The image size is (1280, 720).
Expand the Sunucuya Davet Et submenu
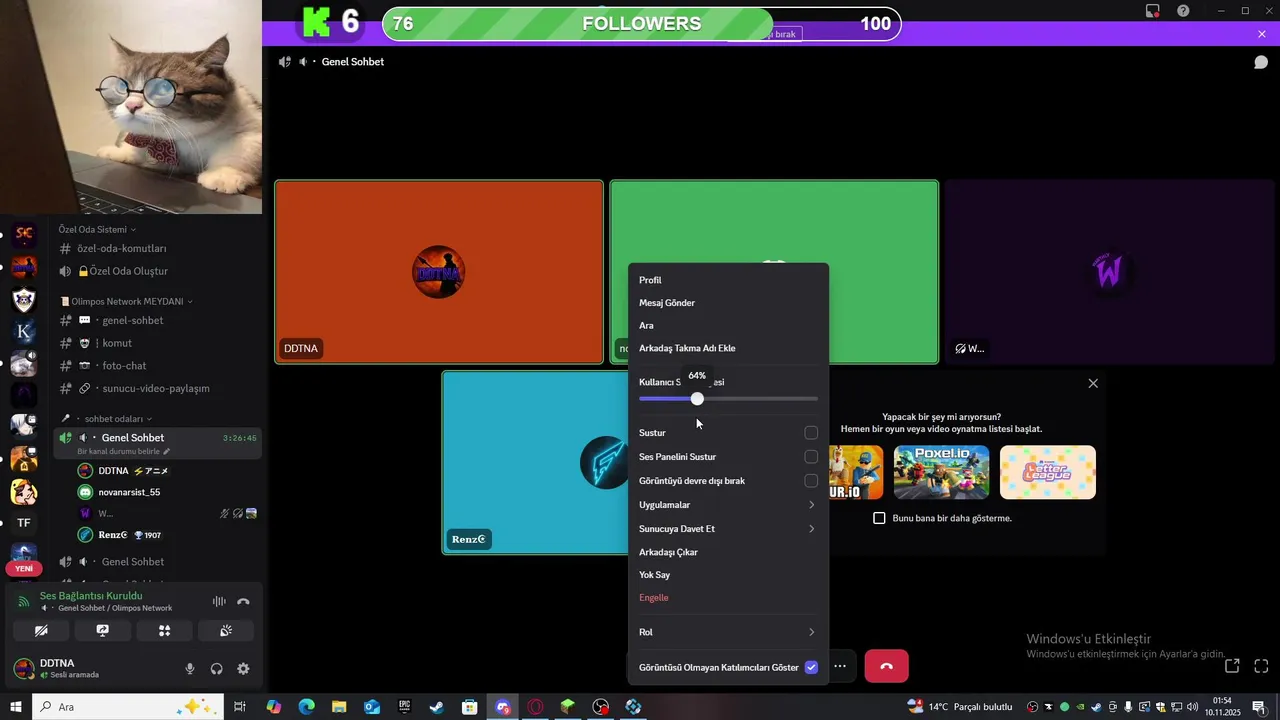coord(728,529)
